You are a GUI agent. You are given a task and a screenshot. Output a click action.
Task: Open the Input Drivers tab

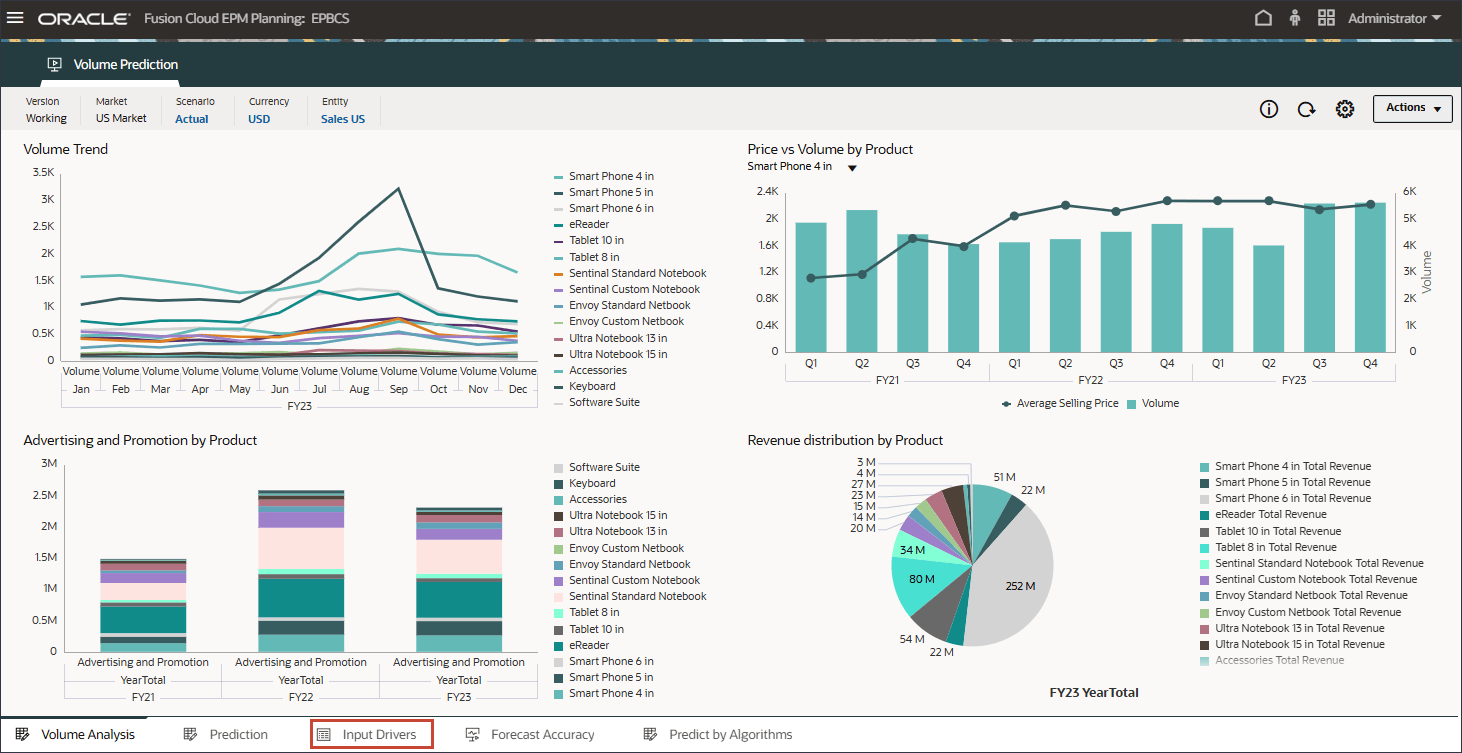[x=371, y=734]
